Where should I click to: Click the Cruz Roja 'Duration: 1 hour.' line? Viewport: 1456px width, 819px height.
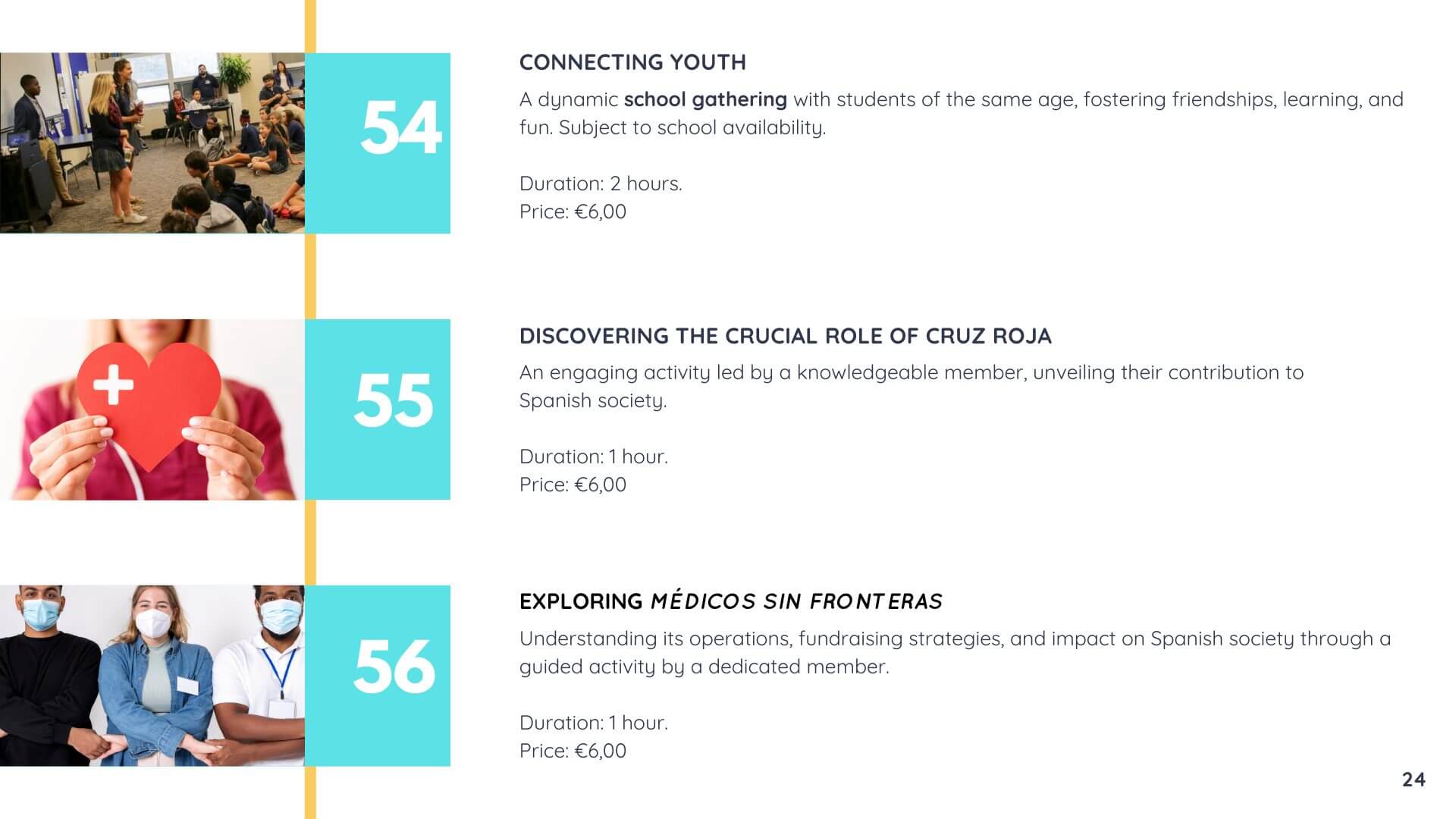(x=594, y=457)
